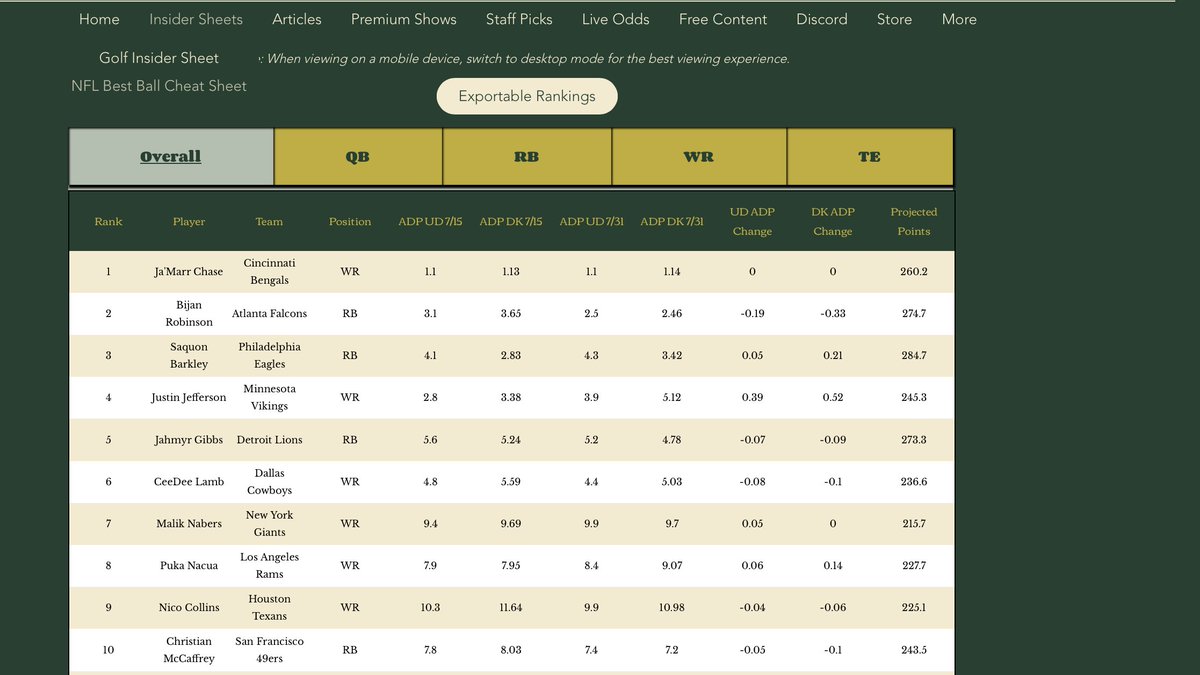Open the Live Odds page
This screenshot has height=675, width=1200.
(614, 18)
